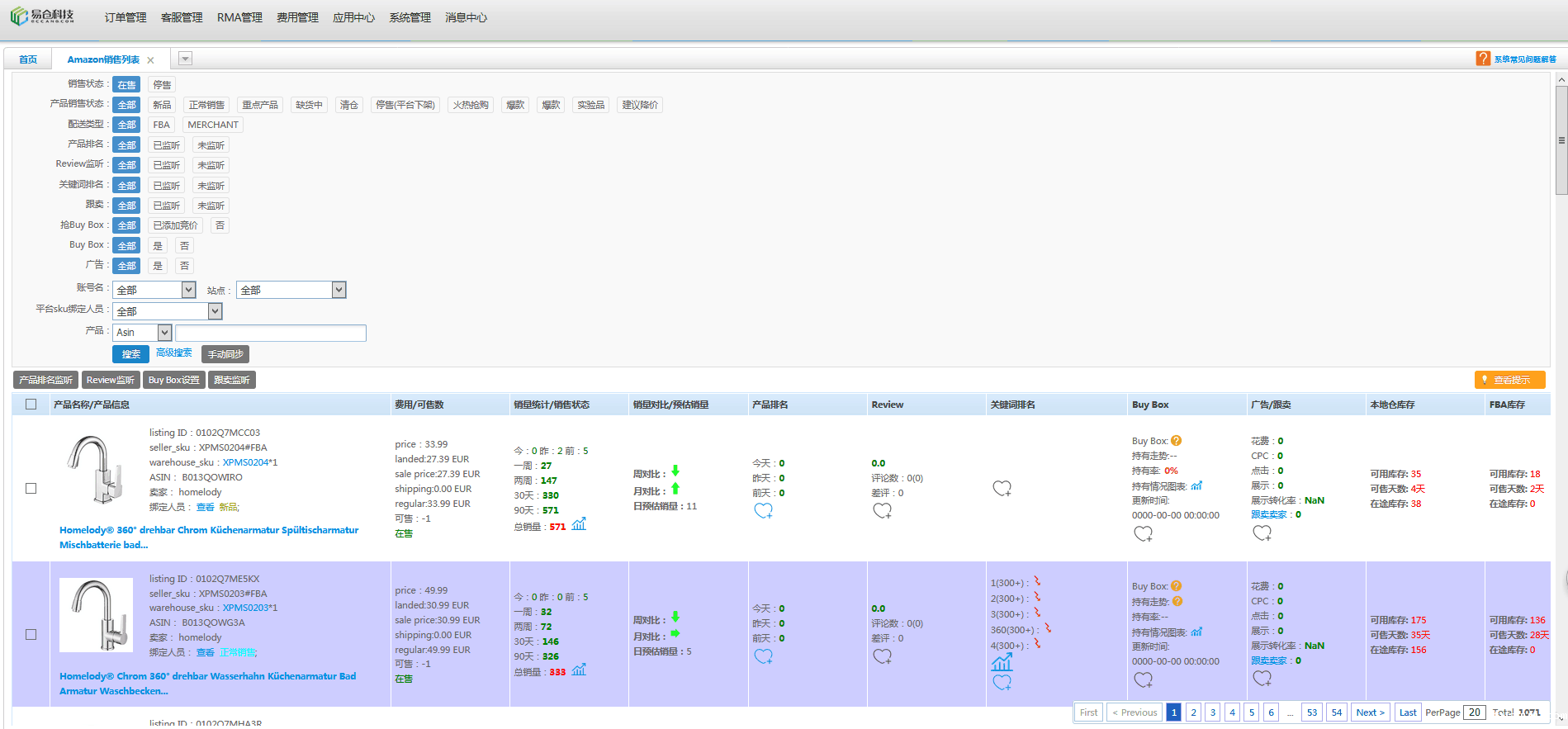Check the box for listing 0102Q7MCC03
Viewport: 1568px width, 729px height.
31,488
